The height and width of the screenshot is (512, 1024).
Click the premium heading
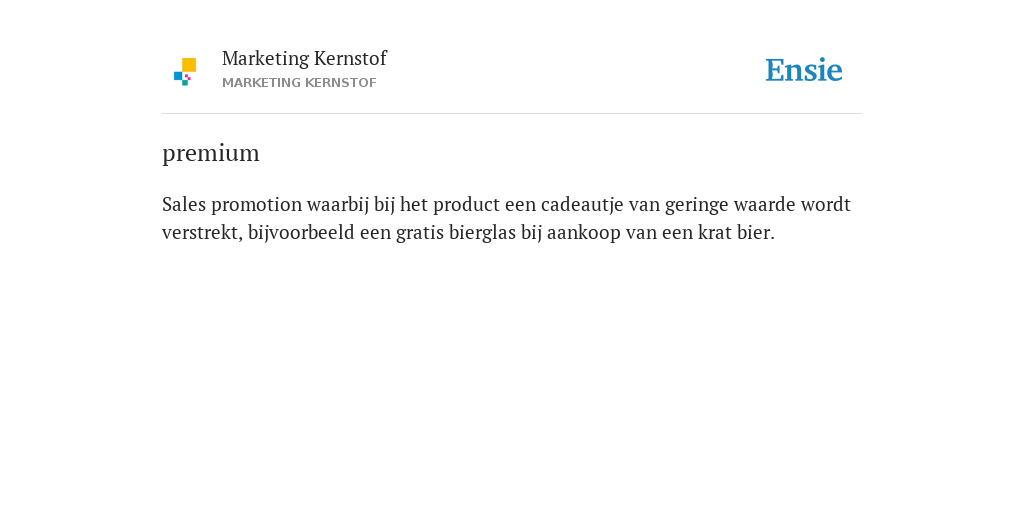(x=211, y=153)
